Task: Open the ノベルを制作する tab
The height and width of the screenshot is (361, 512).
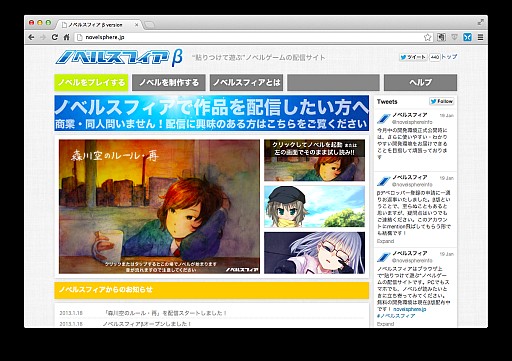Action: [x=169, y=82]
